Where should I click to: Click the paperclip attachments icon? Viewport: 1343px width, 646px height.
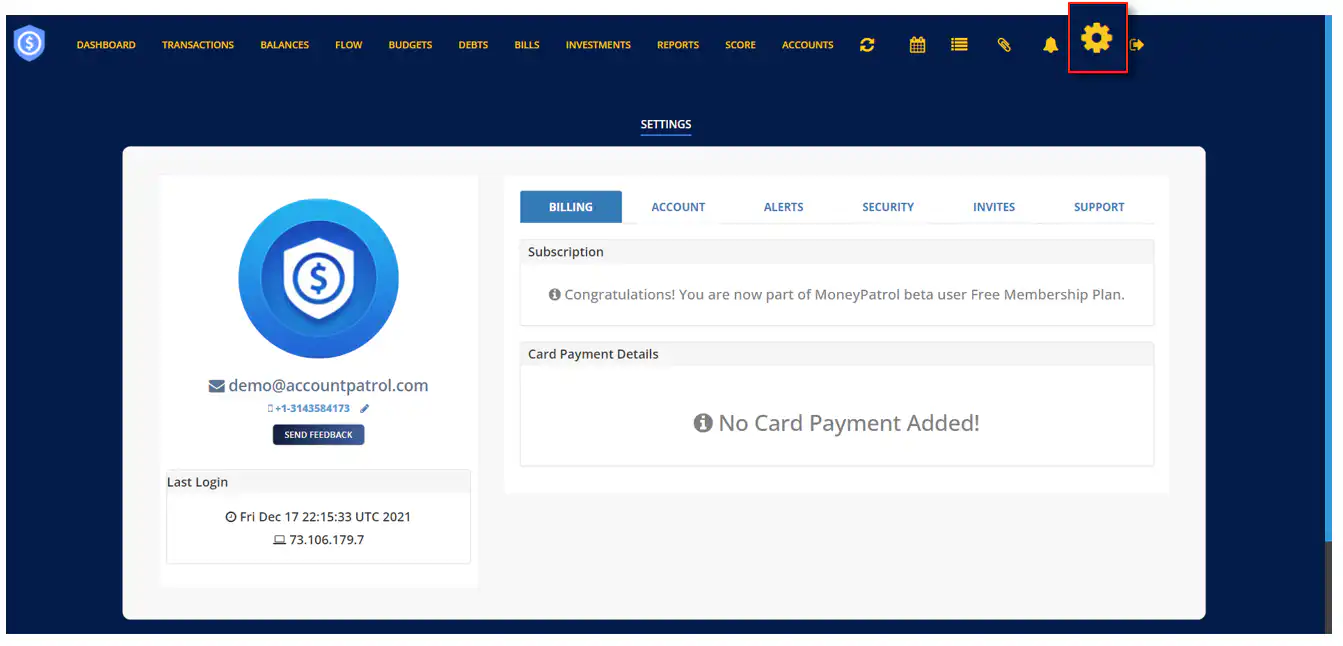(x=1004, y=45)
